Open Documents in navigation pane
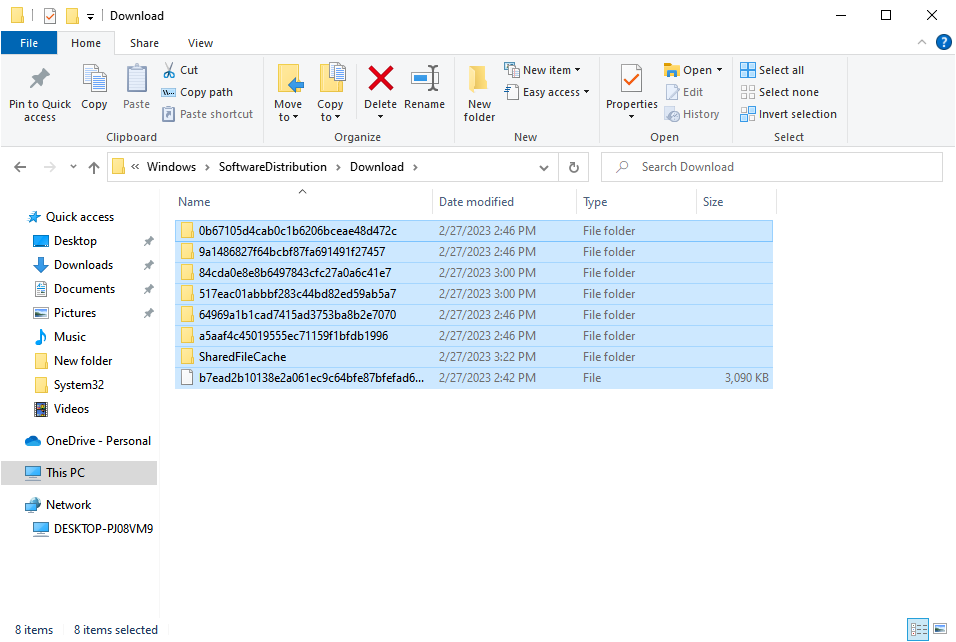This screenshot has width=956, height=642. (84, 288)
